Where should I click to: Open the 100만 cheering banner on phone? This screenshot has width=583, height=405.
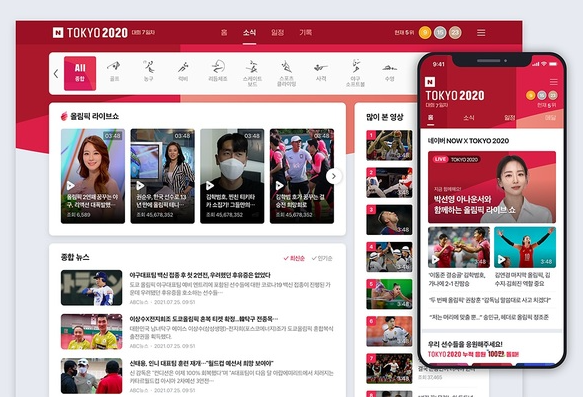(x=473, y=354)
